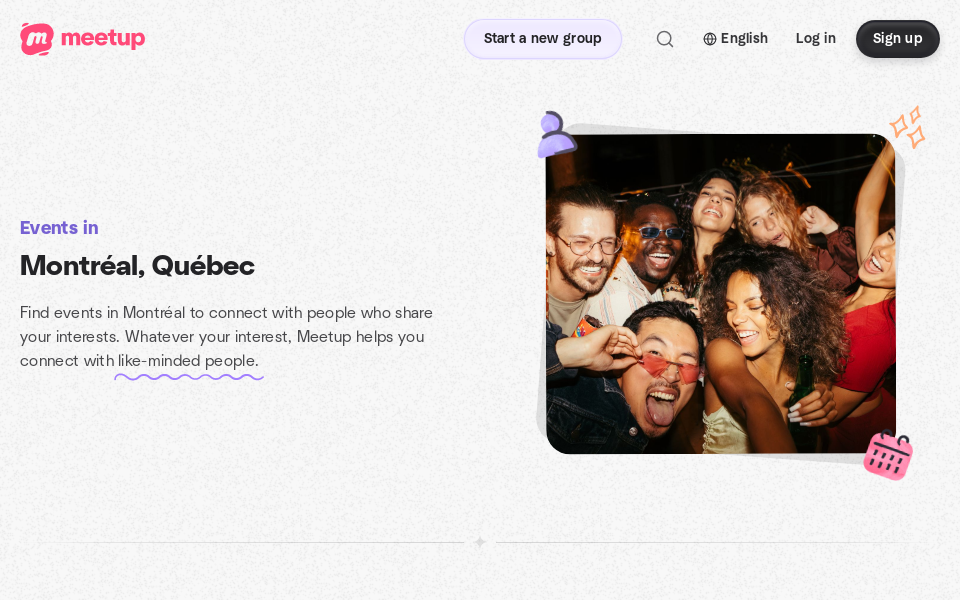The image size is (960, 600).
Task: Click the Meetup 'm' logo badge
Action: (37, 39)
